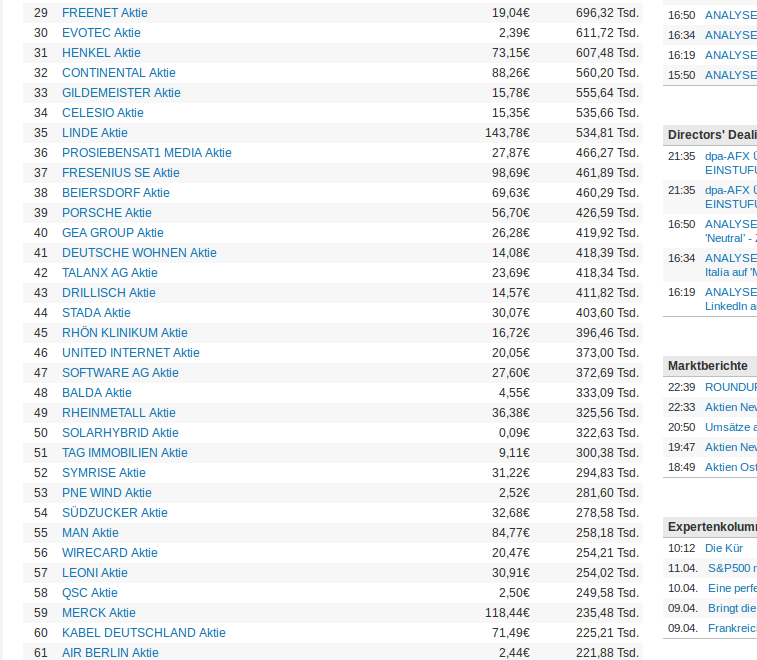Open the AIR BERLIN Aktie link

click(110, 653)
